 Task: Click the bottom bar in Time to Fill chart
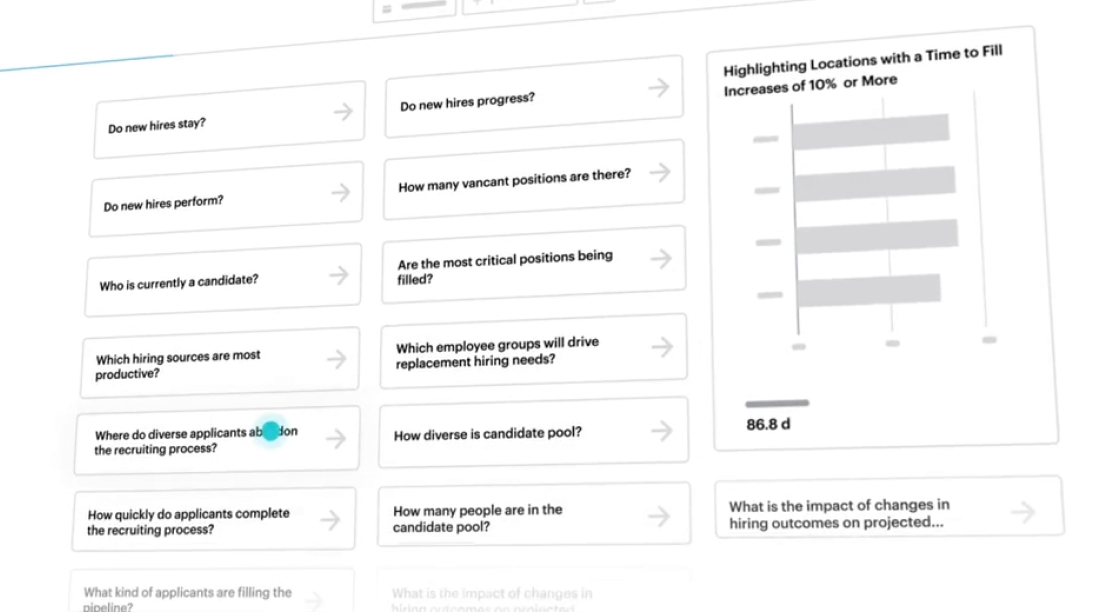coord(868,290)
